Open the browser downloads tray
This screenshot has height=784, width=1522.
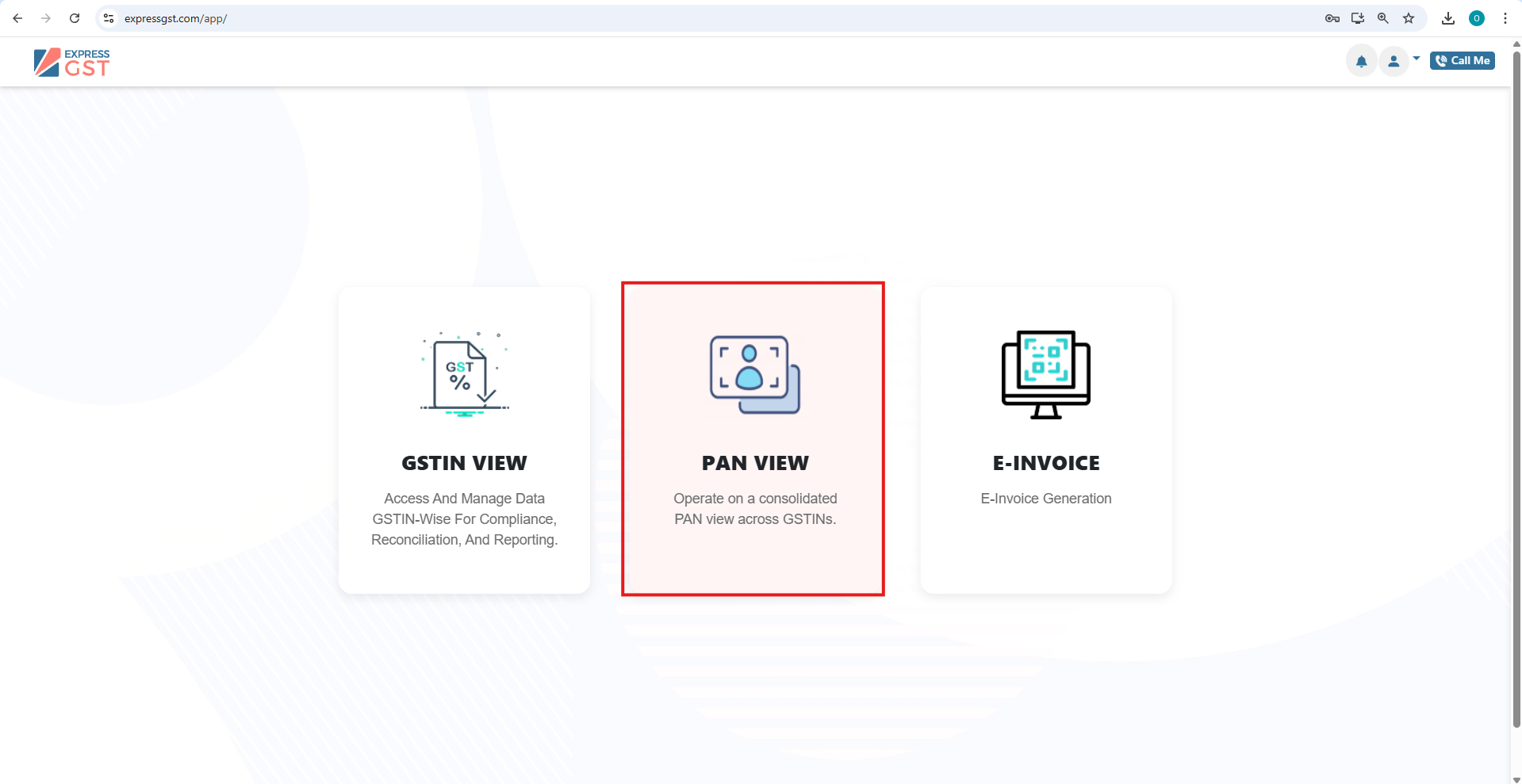point(1448,18)
